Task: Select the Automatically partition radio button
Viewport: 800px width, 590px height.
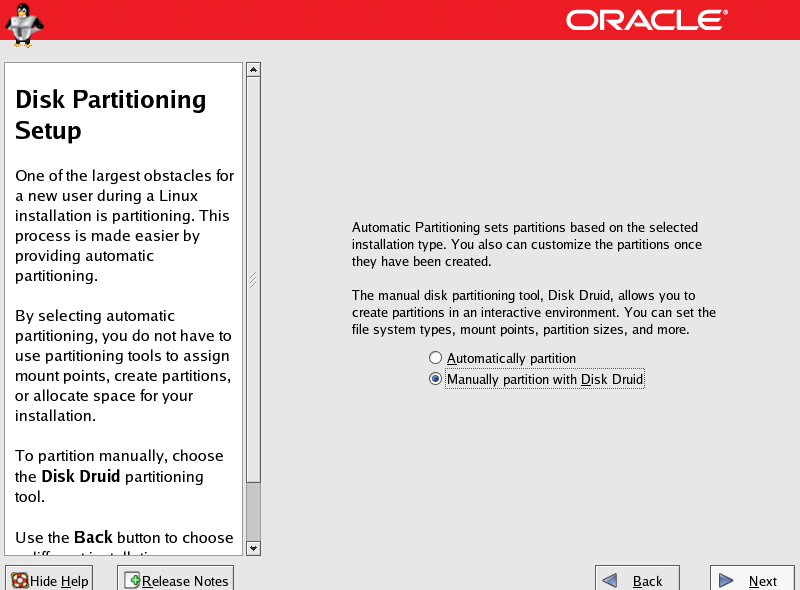Action: click(x=435, y=358)
